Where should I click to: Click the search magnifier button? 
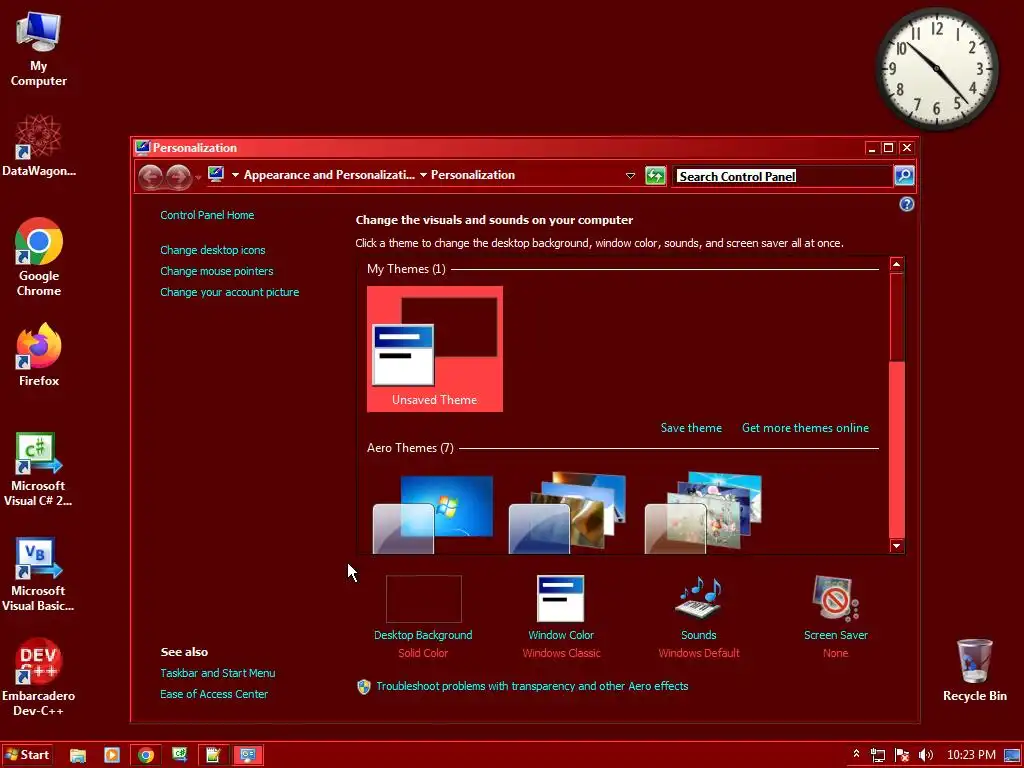pyautogui.click(x=904, y=176)
